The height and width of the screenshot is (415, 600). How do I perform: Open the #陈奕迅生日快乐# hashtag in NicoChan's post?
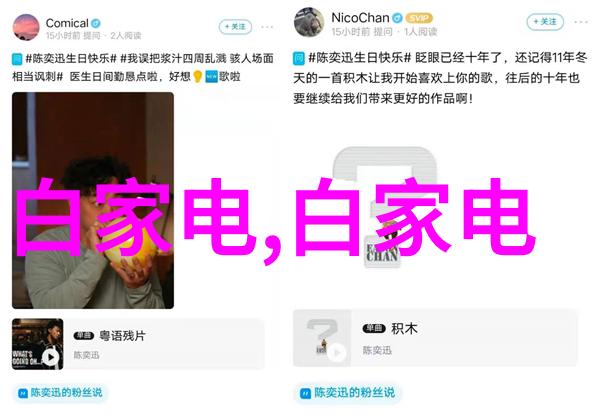359,58
